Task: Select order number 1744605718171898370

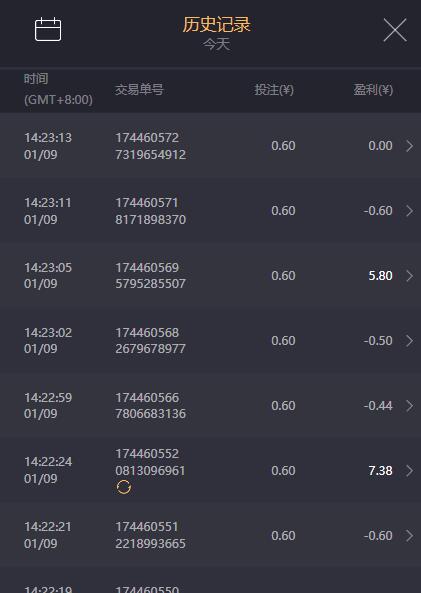Action: pos(151,211)
